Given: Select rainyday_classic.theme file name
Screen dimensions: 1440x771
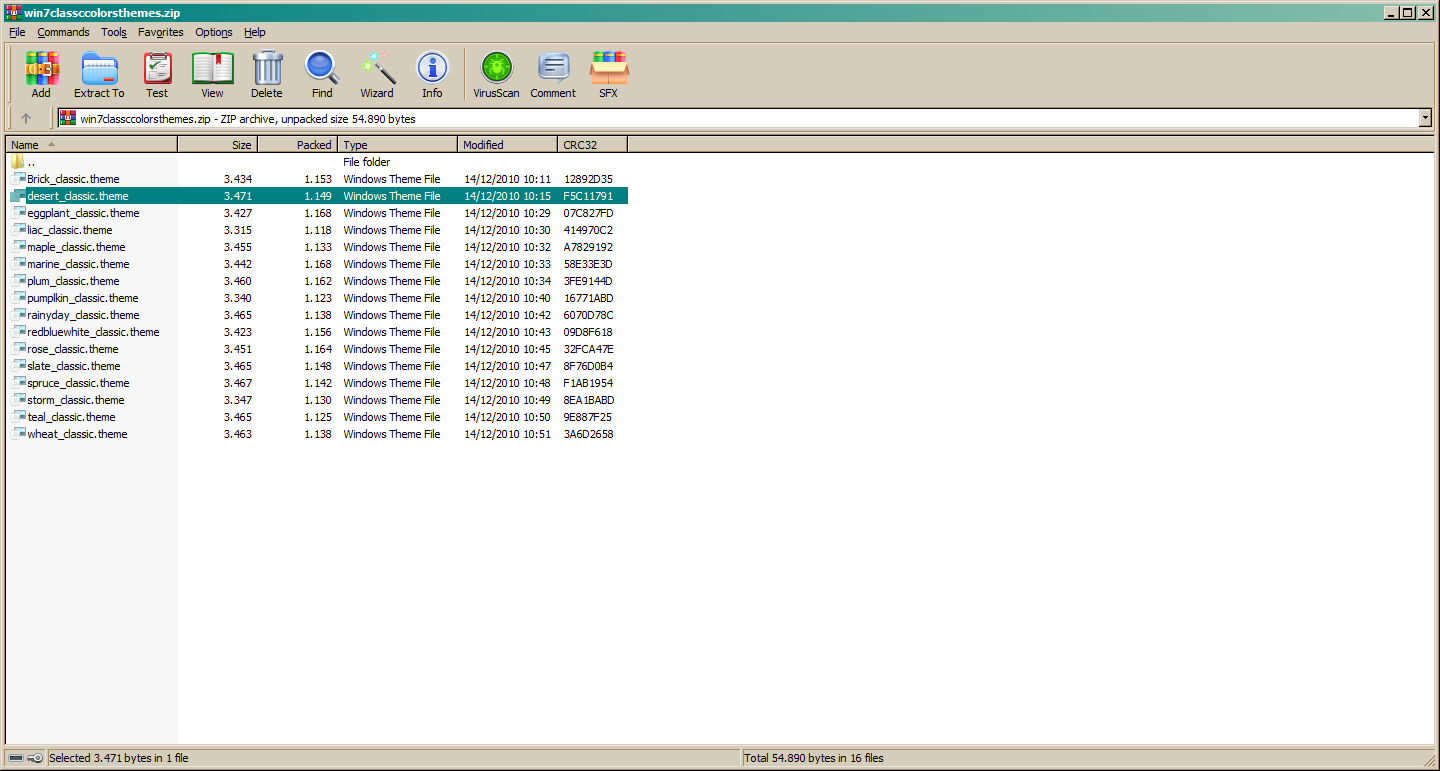Looking at the screenshot, I should (x=83, y=315).
